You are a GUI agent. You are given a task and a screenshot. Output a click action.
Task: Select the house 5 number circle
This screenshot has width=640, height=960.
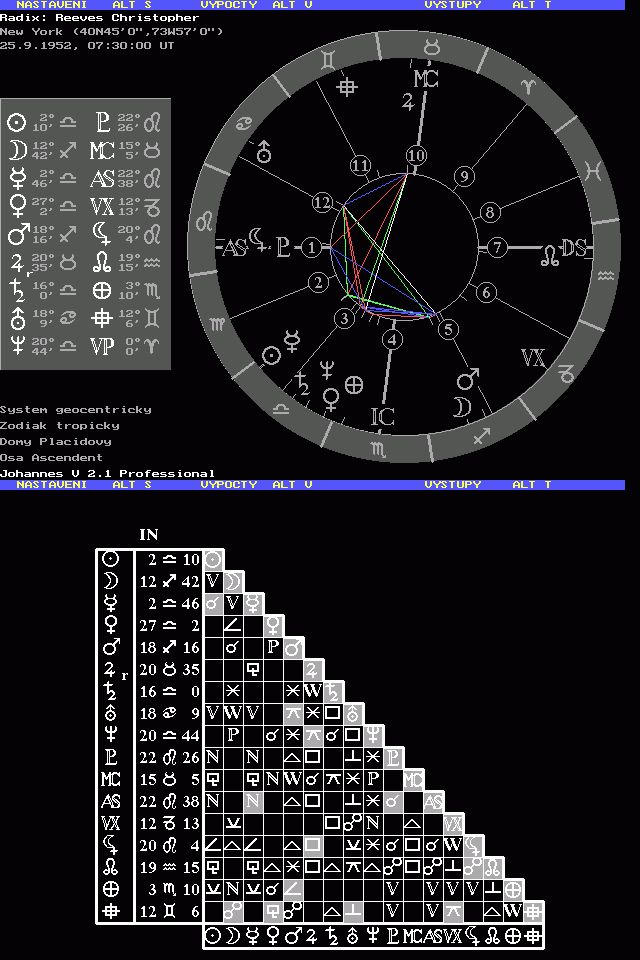(448, 329)
